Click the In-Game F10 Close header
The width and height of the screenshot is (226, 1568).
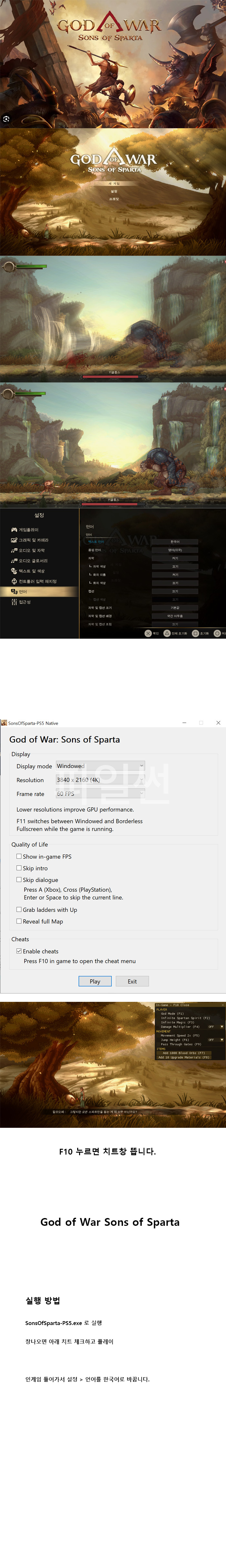click(173, 1005)
